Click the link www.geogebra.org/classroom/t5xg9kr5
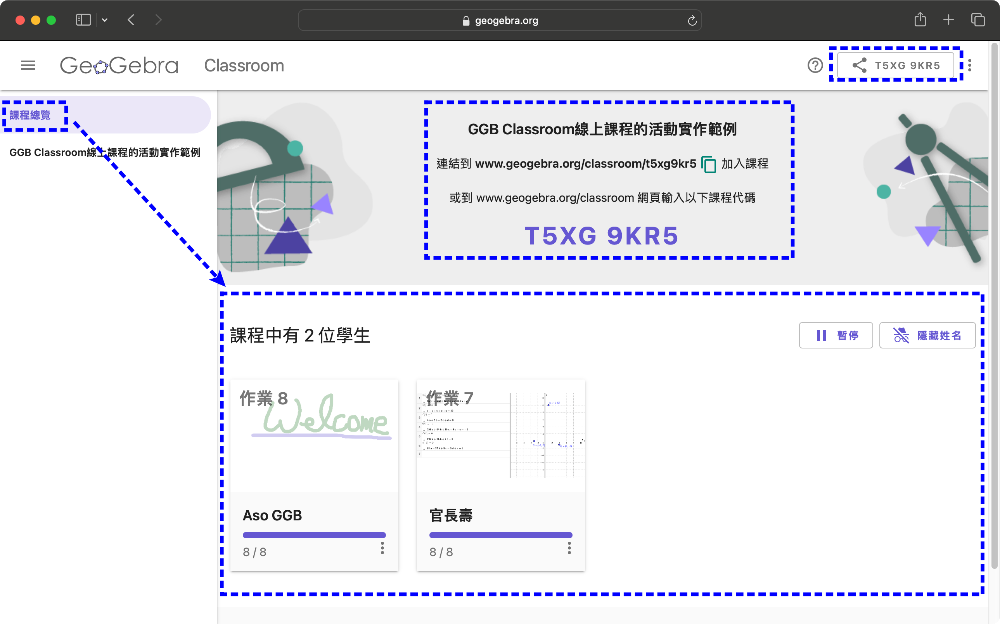This screenshot has width=1000, height=624. pyautogui.click(x=585, y=164)
